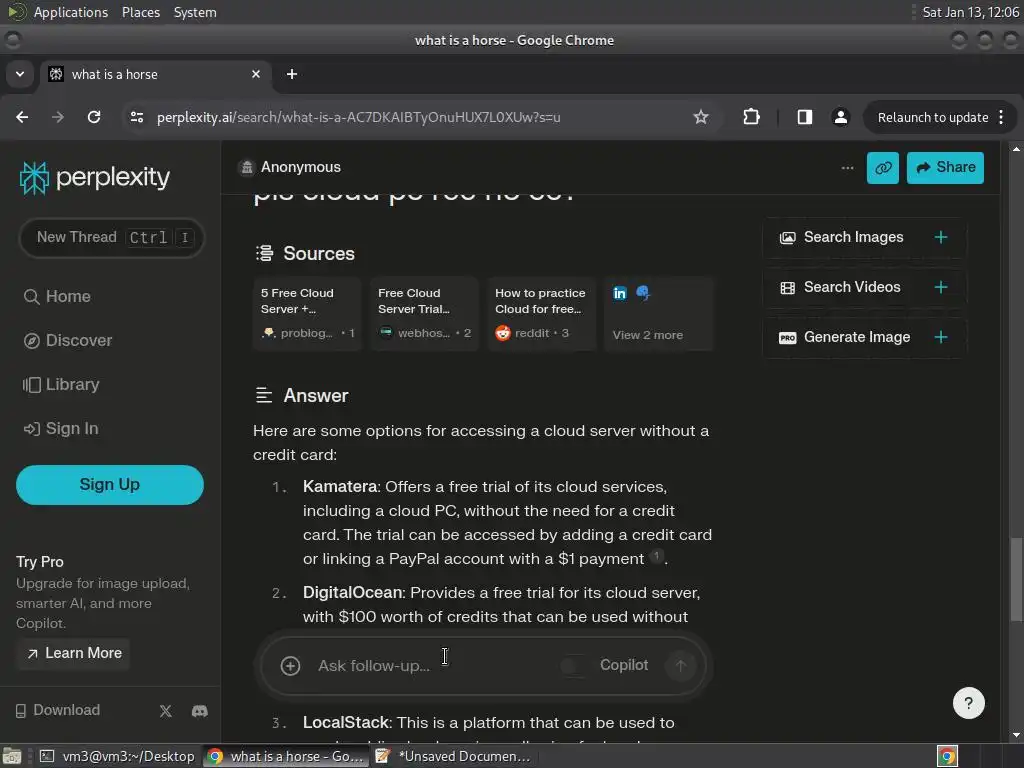The width and height of the screenshot is (1024, 768).
Task: Open the Applications menu
Action: coord(71,12)
